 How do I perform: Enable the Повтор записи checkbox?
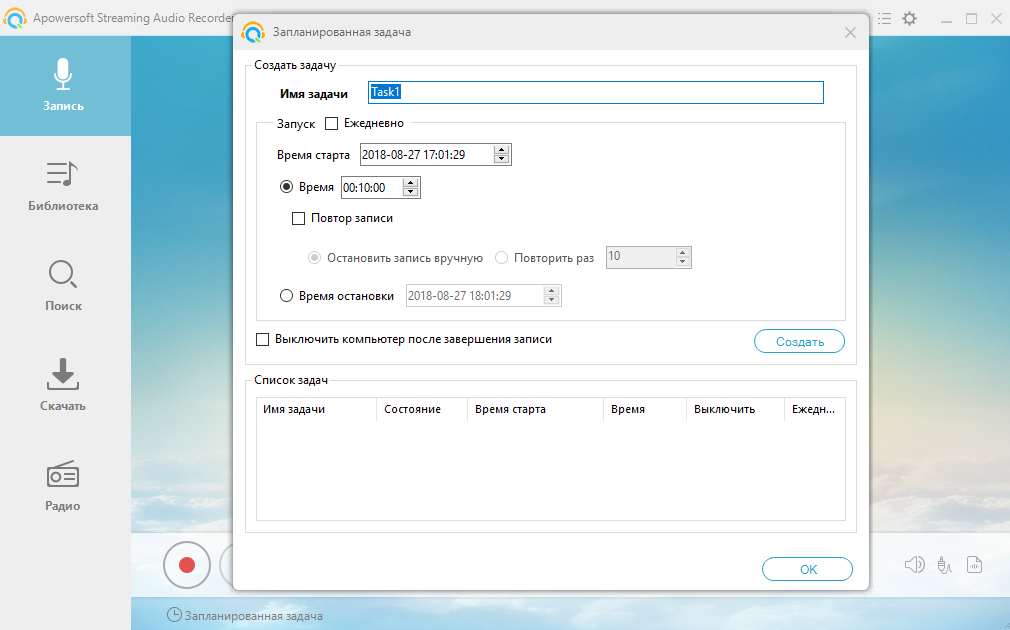298,218
